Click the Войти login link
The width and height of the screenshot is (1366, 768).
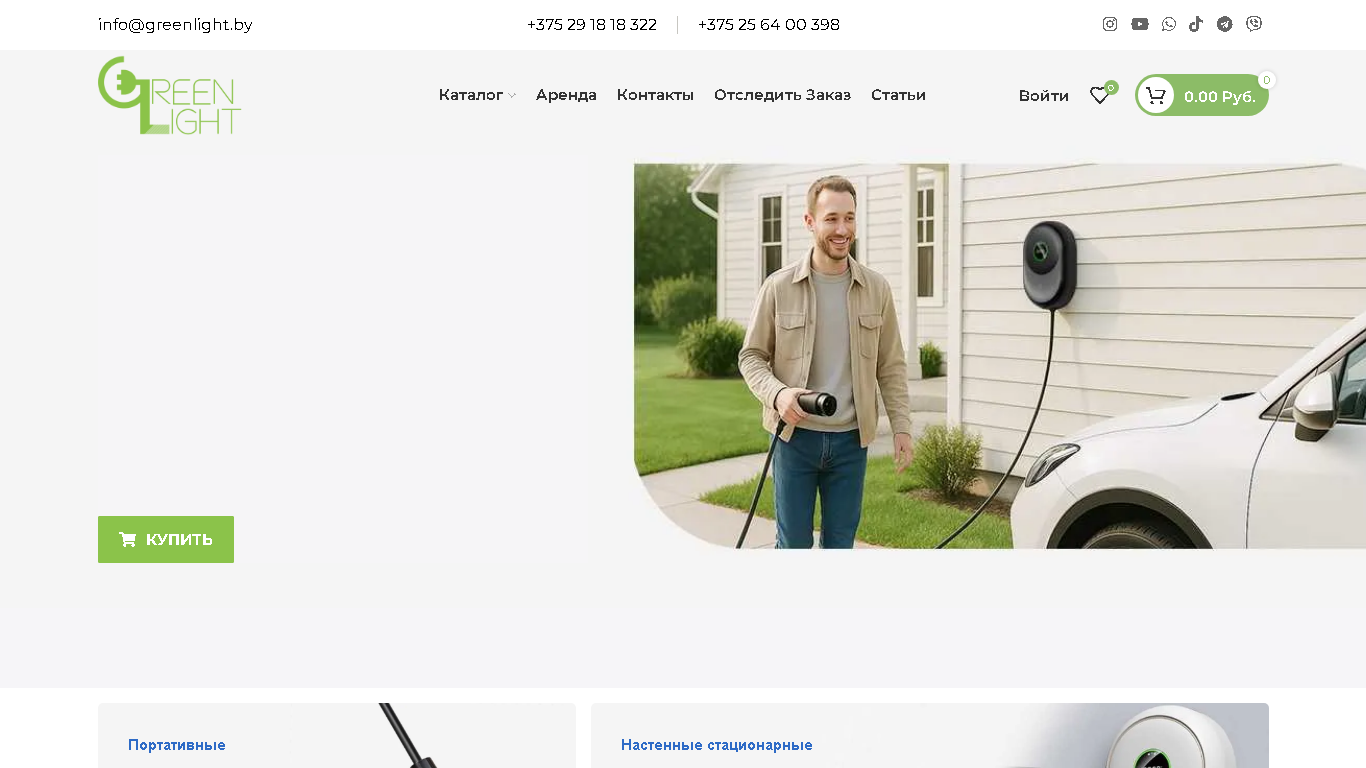1044,96
